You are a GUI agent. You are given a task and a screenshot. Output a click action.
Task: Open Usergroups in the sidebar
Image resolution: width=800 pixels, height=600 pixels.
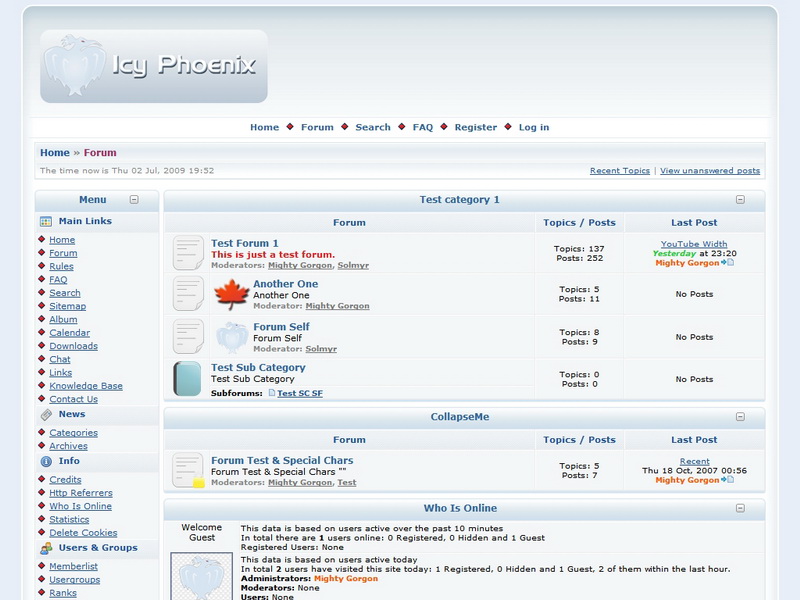(74, 580)
